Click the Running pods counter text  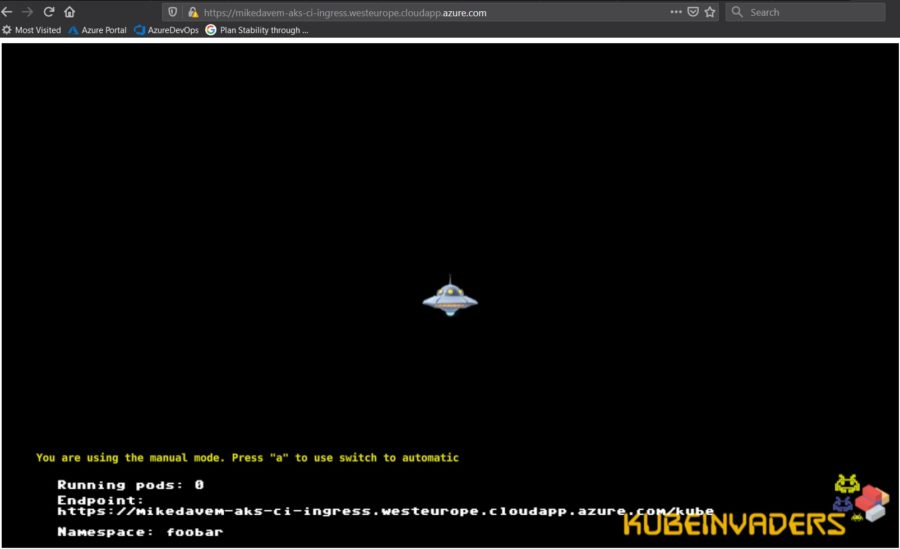click(x=130, y=484)
